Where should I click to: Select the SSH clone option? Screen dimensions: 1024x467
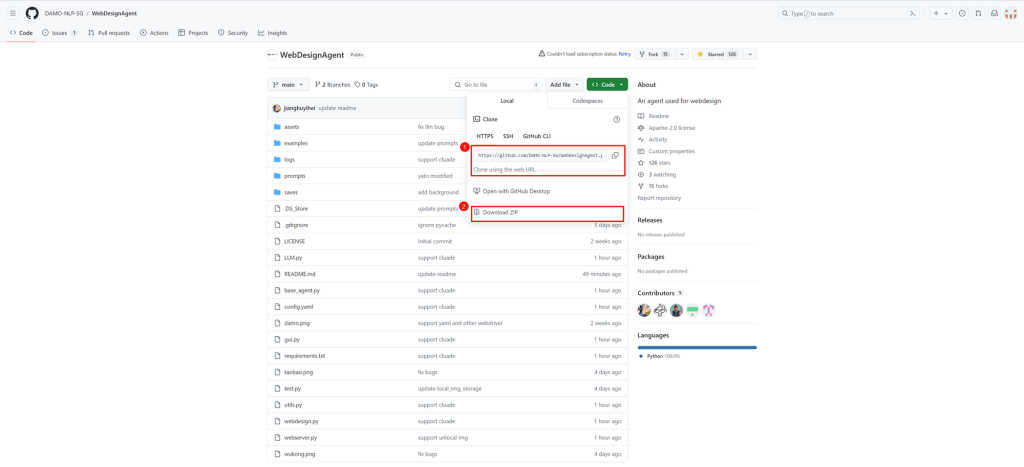(x=508, y=136)
